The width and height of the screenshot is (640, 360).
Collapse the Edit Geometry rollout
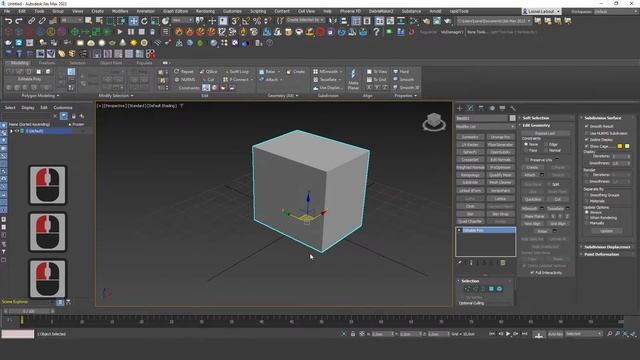(545, 125)
